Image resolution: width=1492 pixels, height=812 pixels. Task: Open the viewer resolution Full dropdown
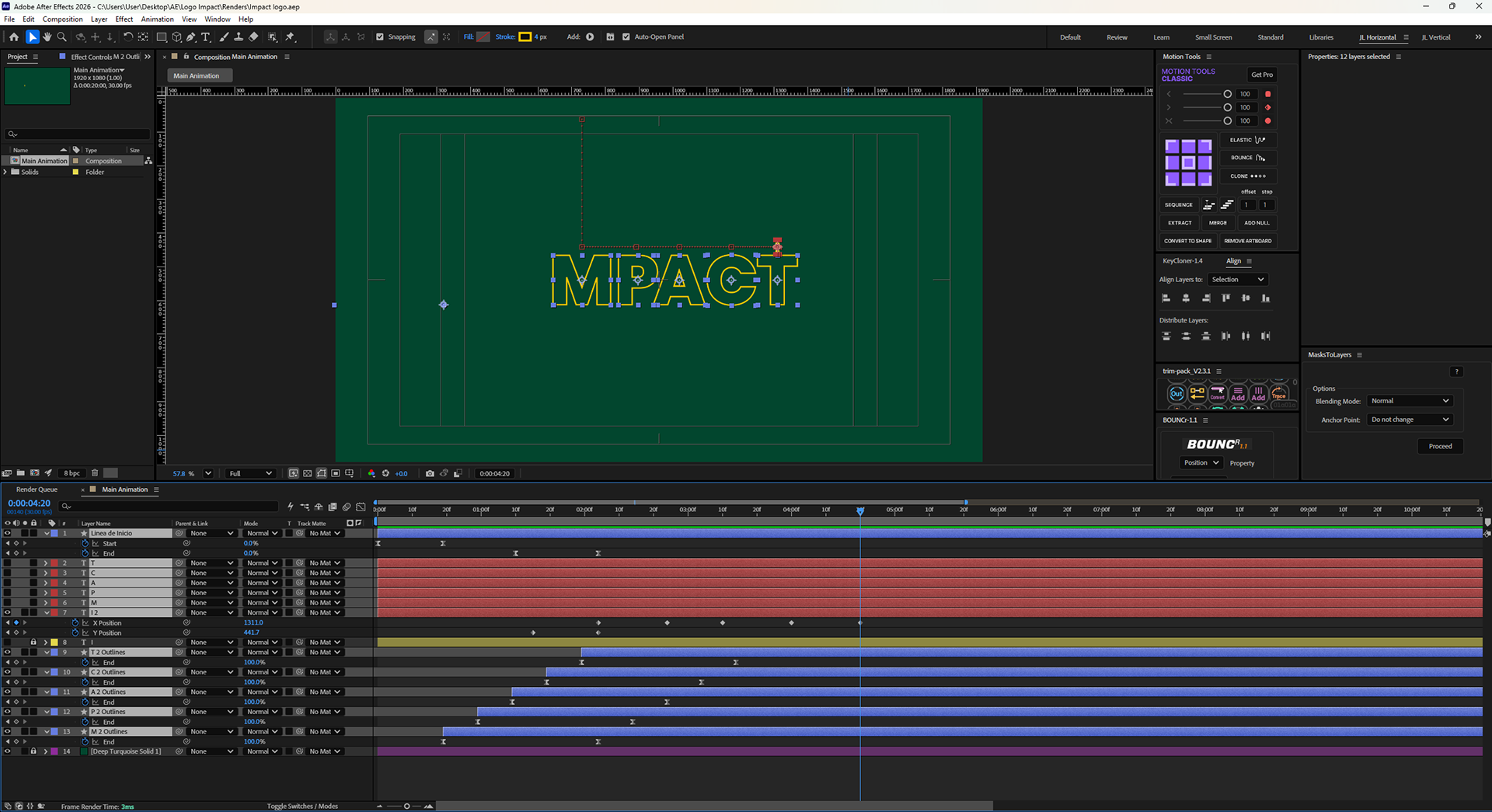click(249, 473)
